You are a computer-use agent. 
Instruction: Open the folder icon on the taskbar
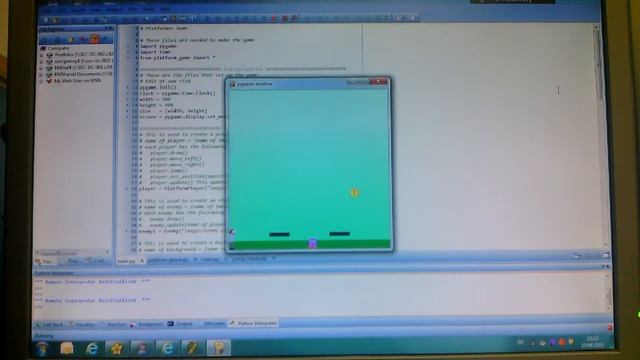[67, 349]
